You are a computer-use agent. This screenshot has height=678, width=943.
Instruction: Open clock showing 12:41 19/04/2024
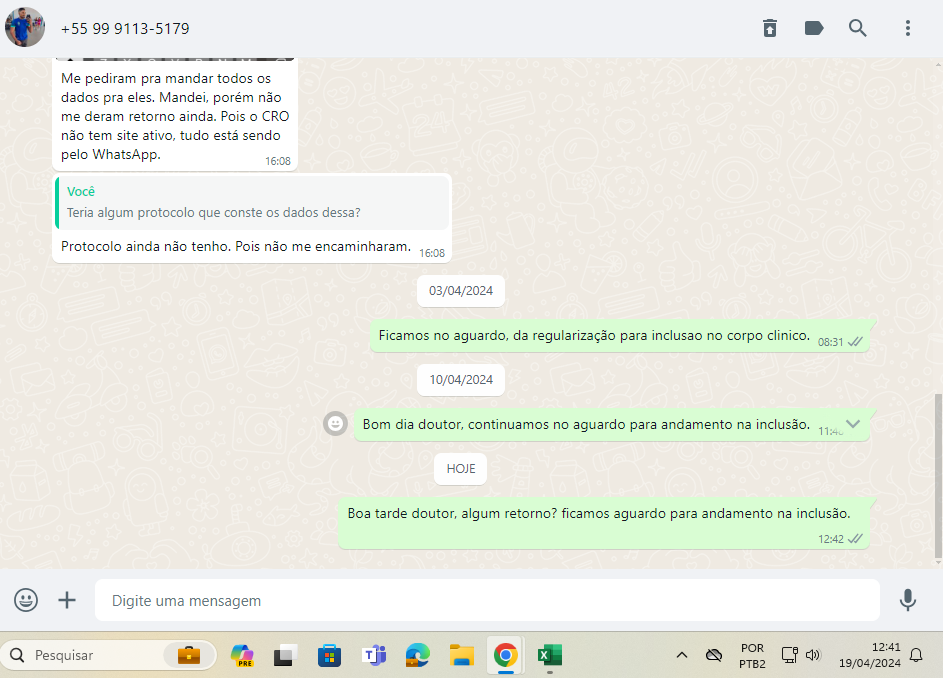(x=870, y=655)
